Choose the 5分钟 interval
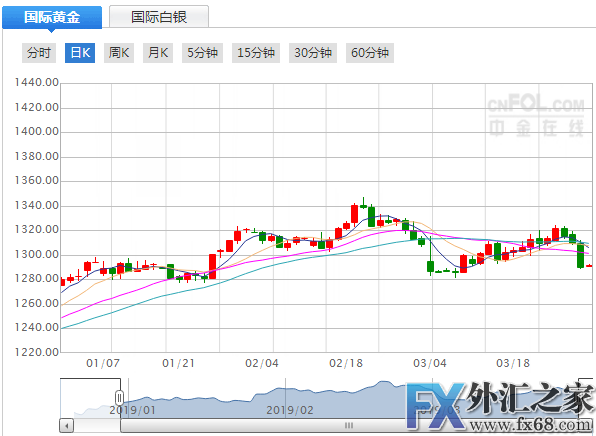 tap(203, 53)
